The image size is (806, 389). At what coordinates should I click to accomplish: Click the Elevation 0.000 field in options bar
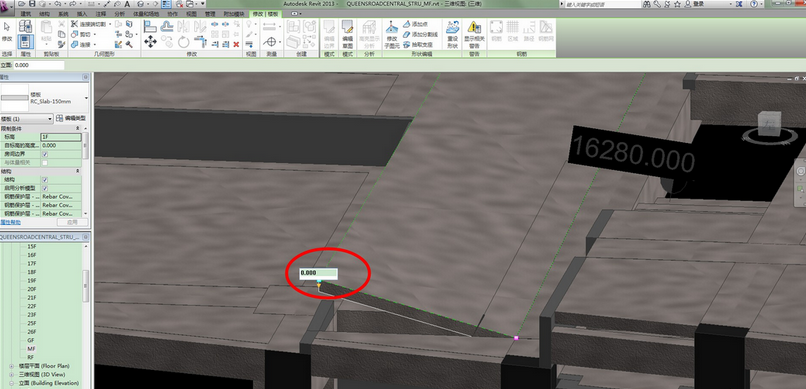39,65
